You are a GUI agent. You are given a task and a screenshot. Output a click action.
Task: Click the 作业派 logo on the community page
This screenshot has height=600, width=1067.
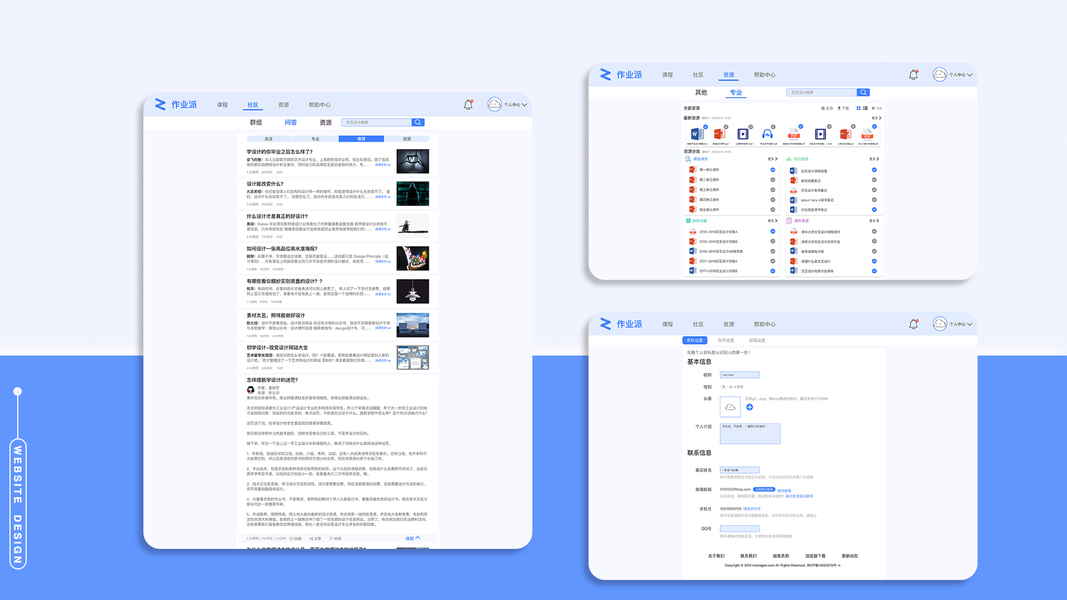[176, 104]
